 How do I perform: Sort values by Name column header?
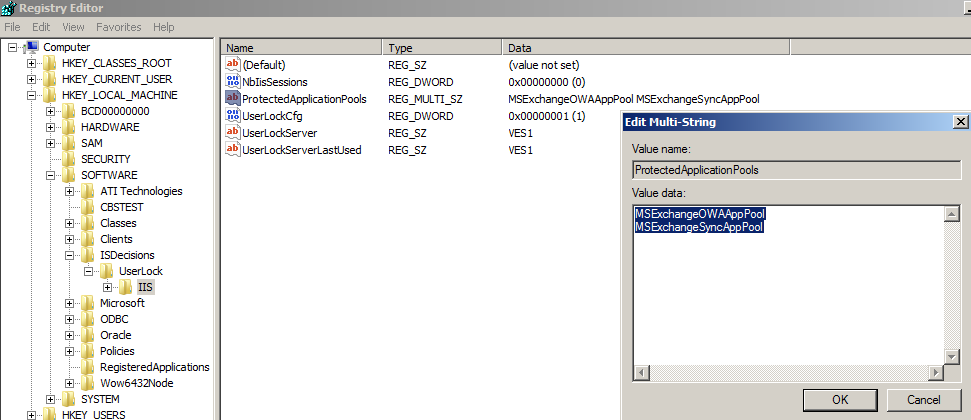pyautogui.click(x=302, y=48)
